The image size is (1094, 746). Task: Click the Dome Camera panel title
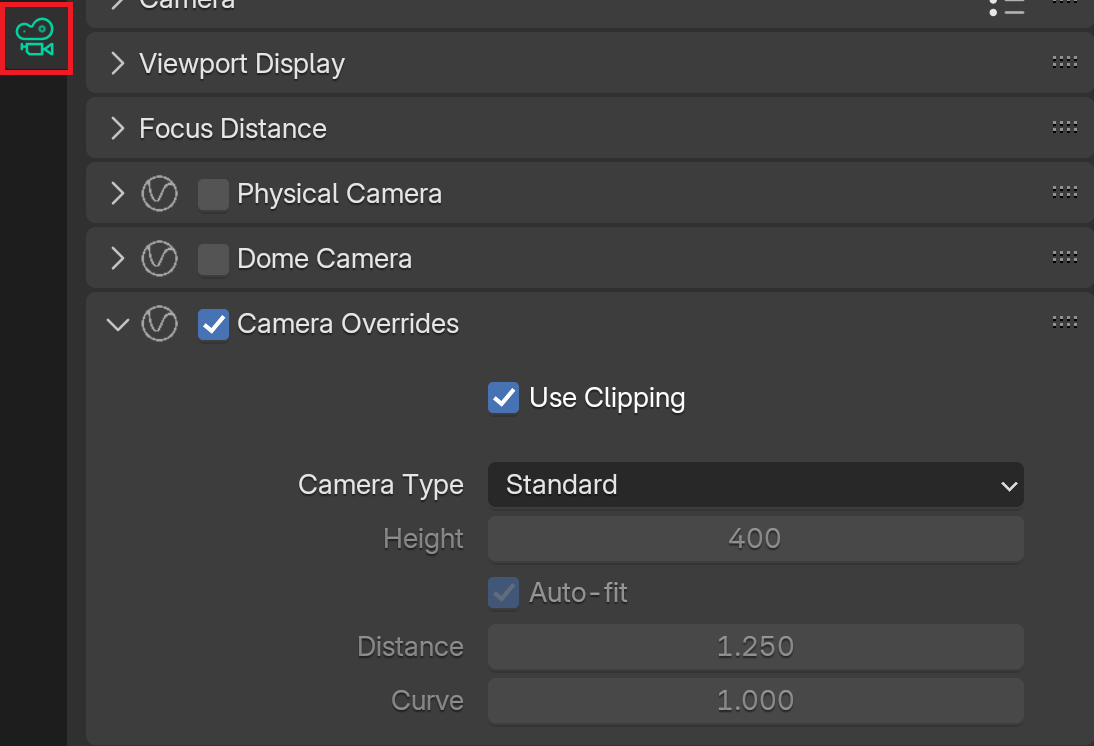click(x=324, y=259)
